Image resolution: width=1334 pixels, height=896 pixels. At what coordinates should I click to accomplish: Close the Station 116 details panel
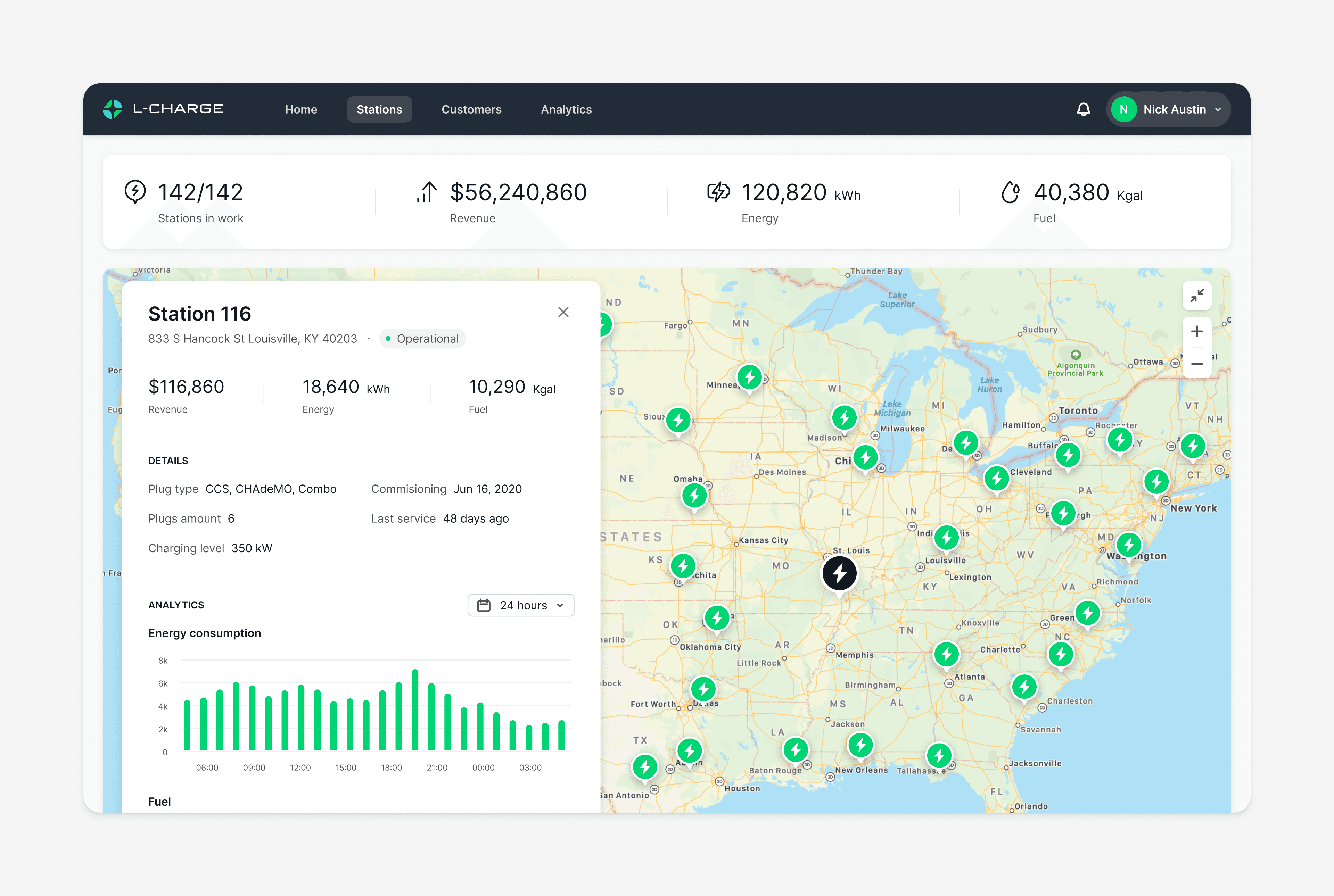click(x=563, y=312)
